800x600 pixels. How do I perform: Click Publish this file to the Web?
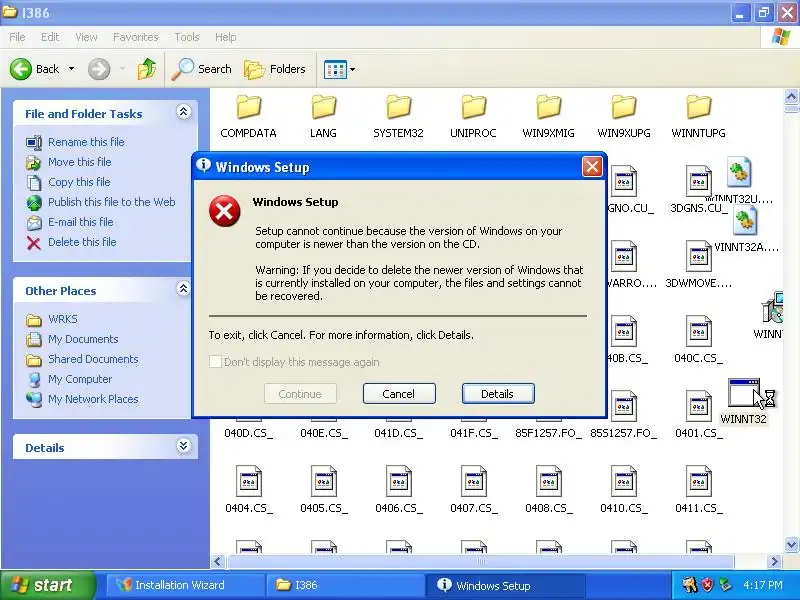(x=112, y=202)
